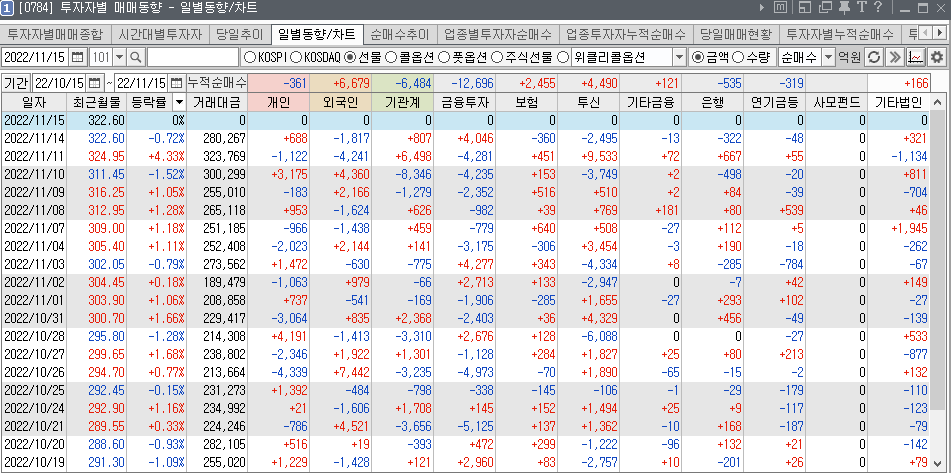Screen dimensions: 951x473
Task: Expand the 순매수 dropdown
Action: point(827,57)
